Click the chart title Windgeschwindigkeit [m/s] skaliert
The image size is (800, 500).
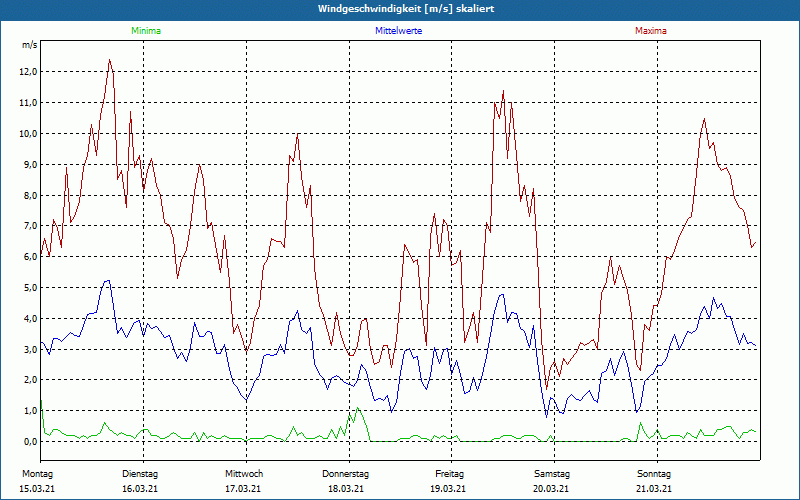[406, 9]
